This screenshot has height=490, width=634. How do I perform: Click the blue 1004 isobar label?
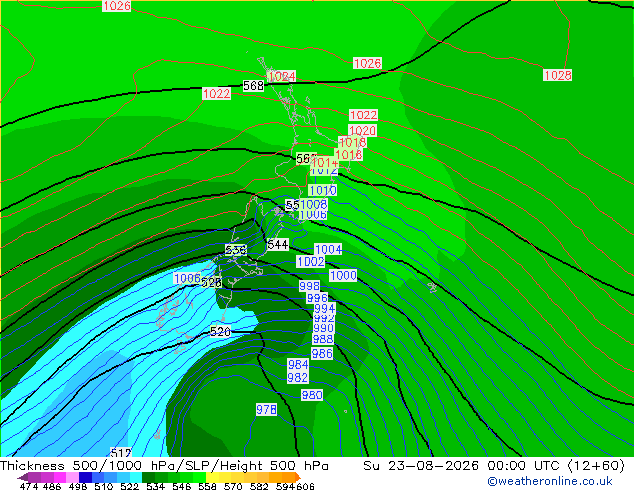328,249
